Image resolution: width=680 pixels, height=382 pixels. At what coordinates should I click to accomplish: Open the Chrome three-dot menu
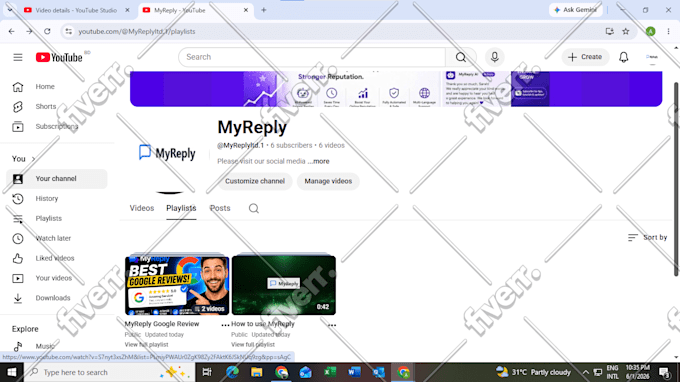[668, 32]
